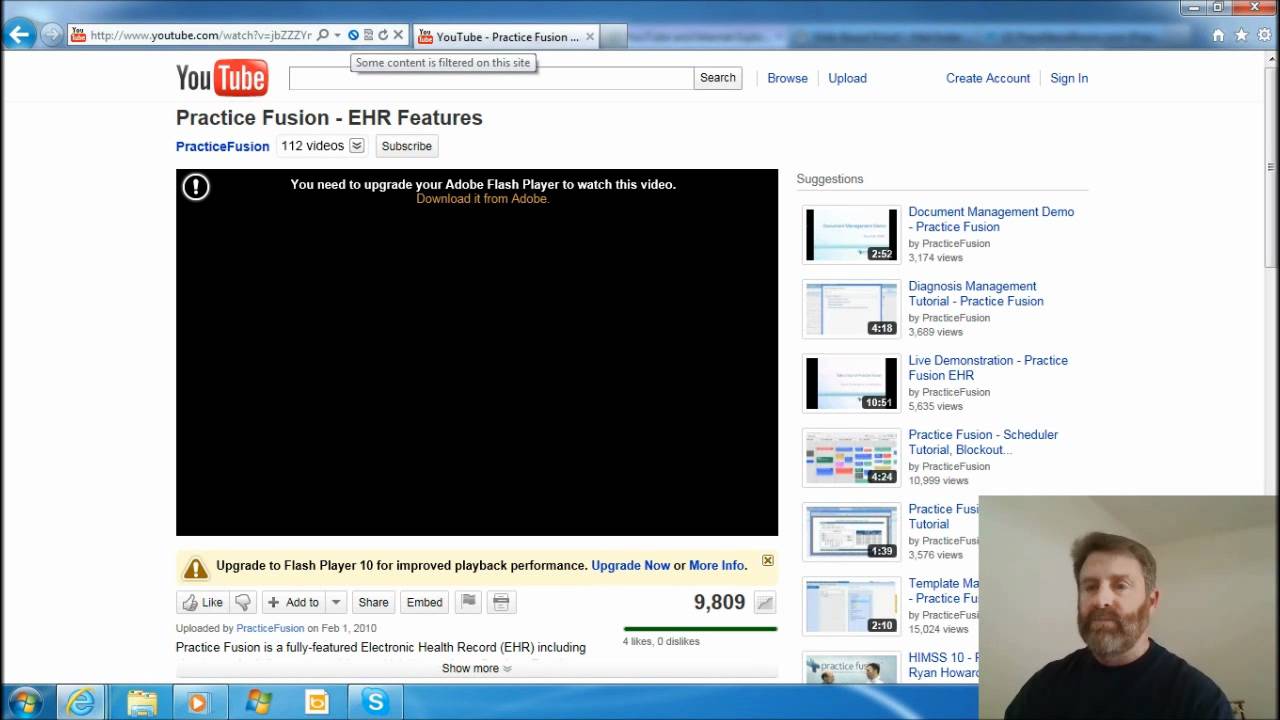Click the Search button
1280x720 pixels.
718,78
